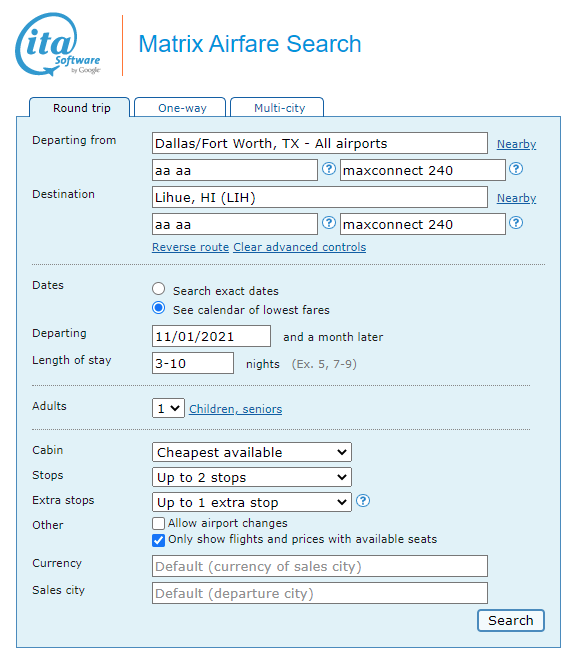
Task: Click the Reverse route link
Action: tap(190, 247)
